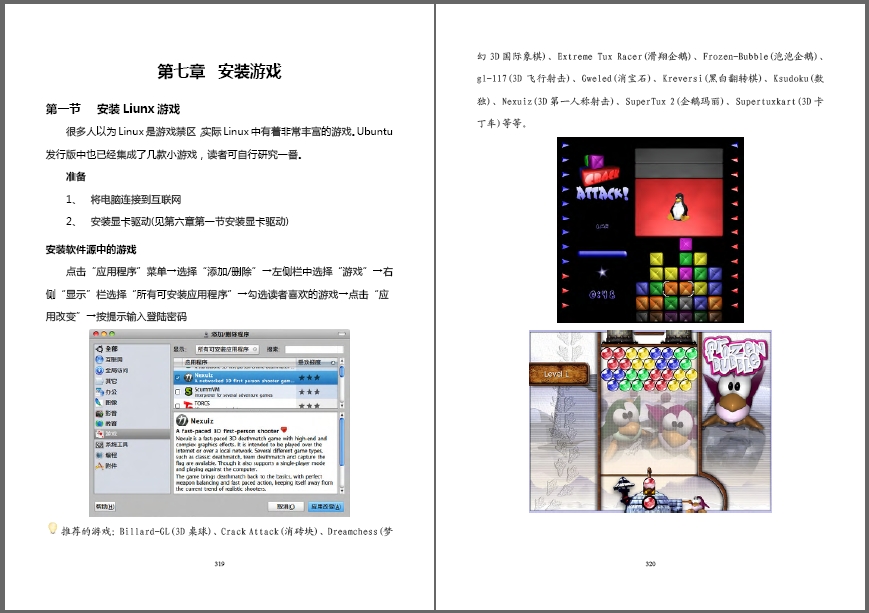Click the three-star rating in the ScummVM row

click(x=309, y=392)
